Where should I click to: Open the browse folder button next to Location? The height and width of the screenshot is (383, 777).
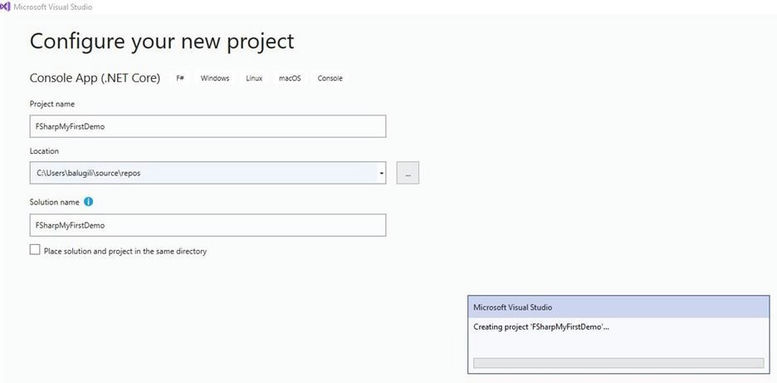(408, 173)
